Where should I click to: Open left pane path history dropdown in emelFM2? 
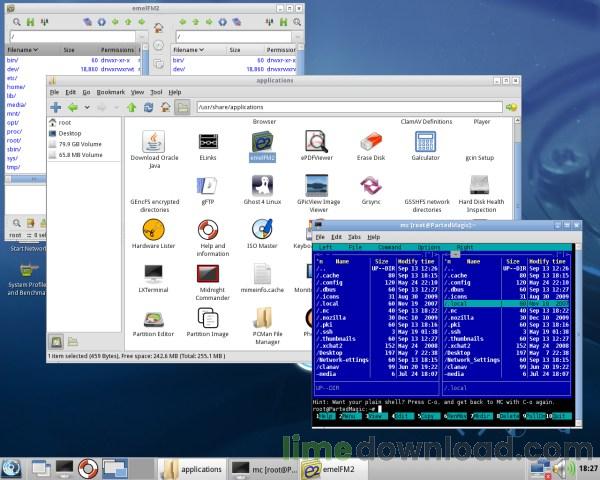(x=142, y=37)
